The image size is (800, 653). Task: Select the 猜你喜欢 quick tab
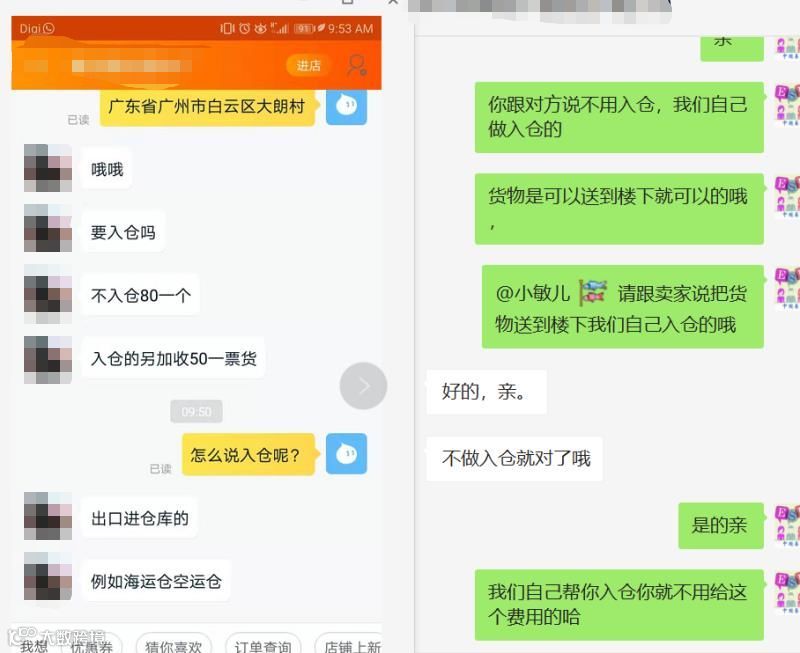coord(173,645)
